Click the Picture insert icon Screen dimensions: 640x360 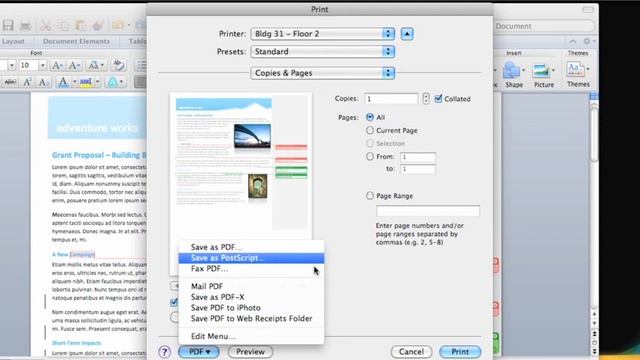click(x=541, y=71)
